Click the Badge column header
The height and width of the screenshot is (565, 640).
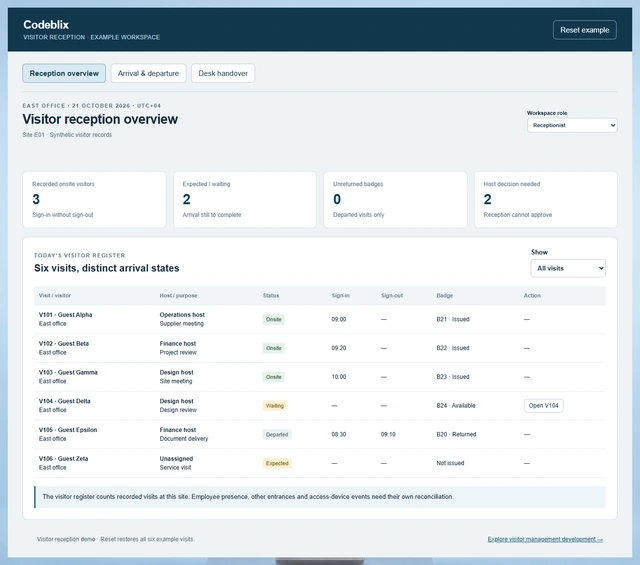tap(444, 296)
